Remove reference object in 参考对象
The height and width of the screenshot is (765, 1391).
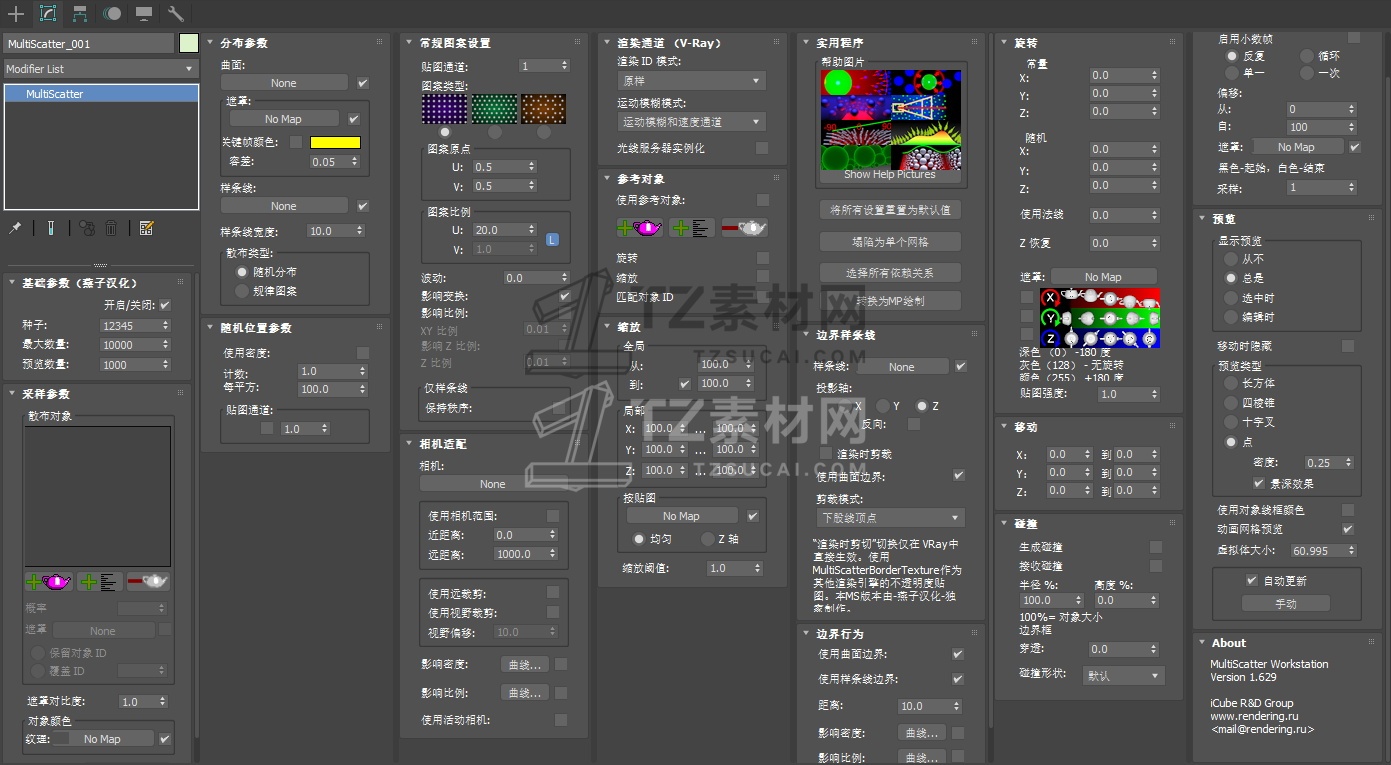pos(745,227)
